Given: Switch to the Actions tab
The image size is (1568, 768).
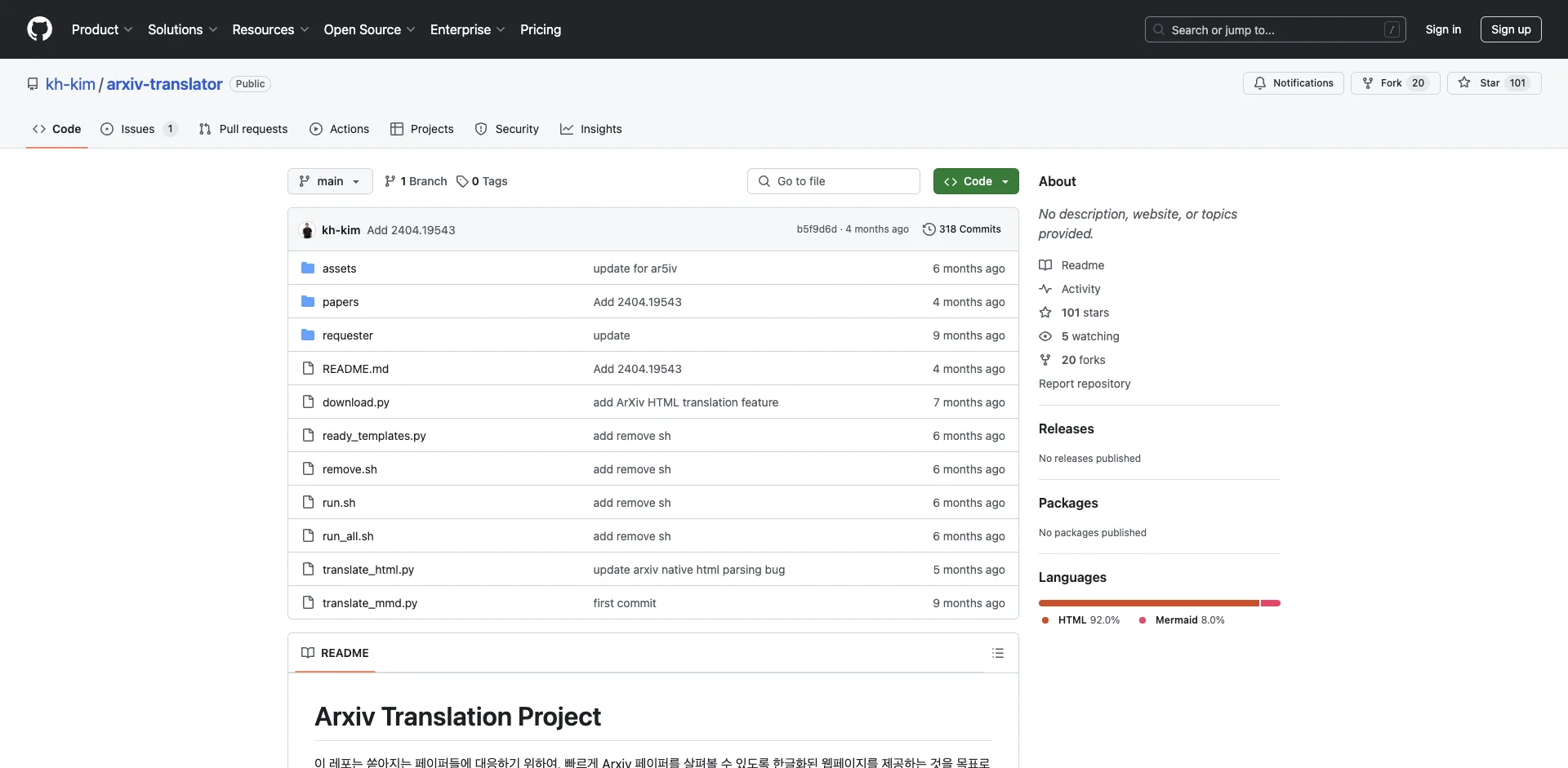Looking at the screenshot, I should click(340, 129).
